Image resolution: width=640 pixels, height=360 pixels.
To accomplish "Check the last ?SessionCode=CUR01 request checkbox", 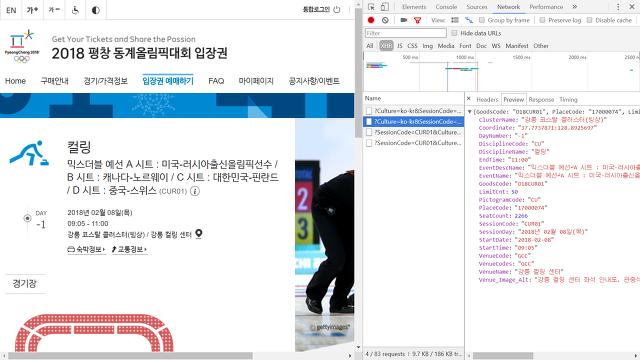I will coord(369,143).
